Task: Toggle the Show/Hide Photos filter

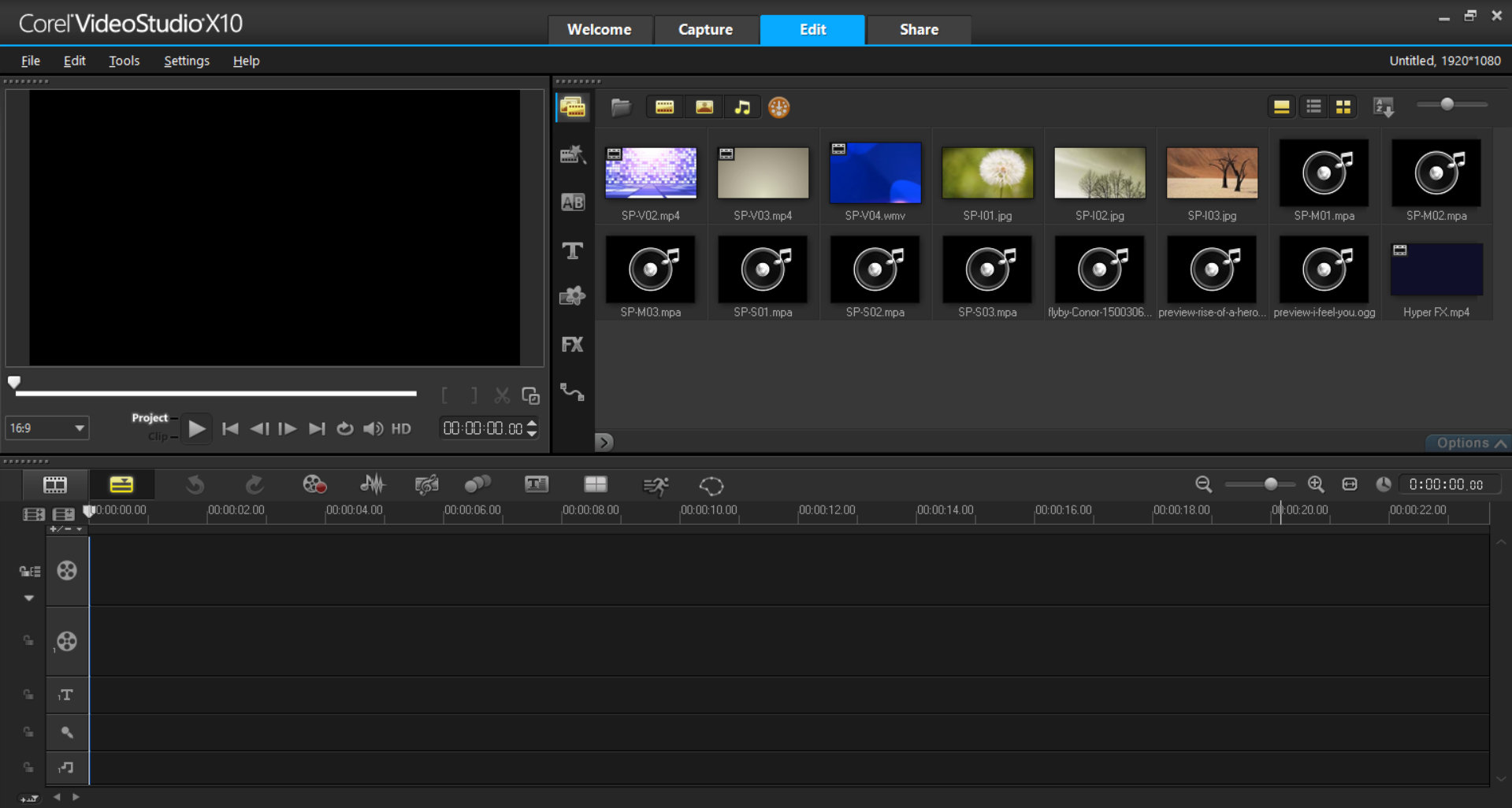Action: (704, 107)
